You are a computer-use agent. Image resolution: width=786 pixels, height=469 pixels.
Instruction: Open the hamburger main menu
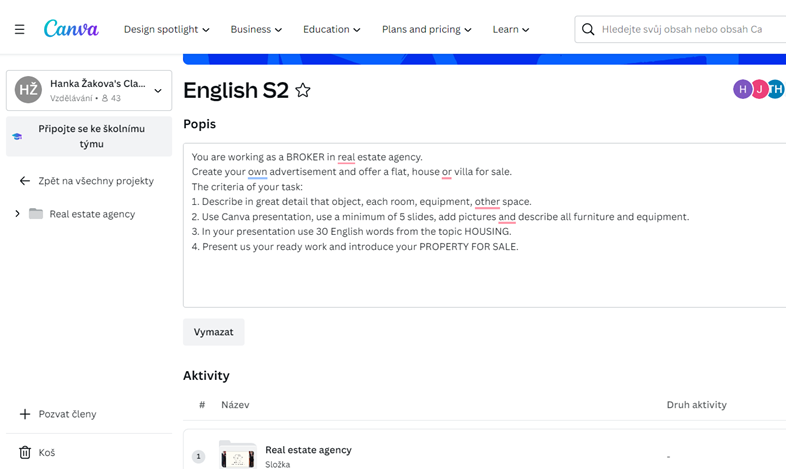[x=19, y=30]
